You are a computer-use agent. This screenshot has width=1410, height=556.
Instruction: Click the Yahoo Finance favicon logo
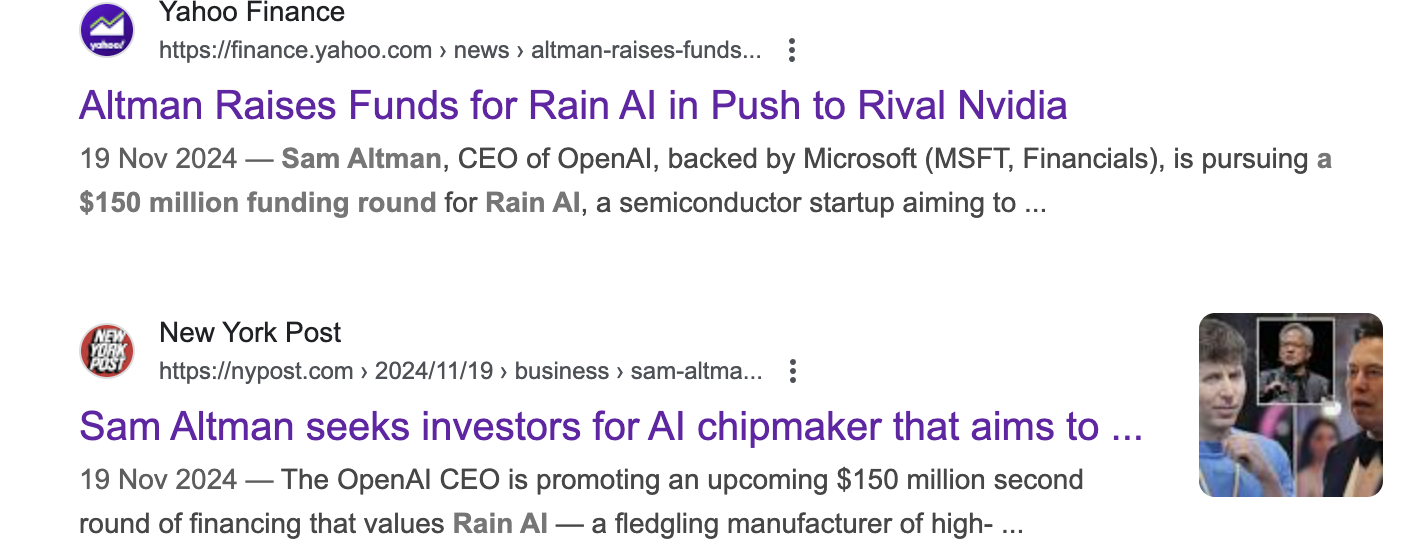107,30
